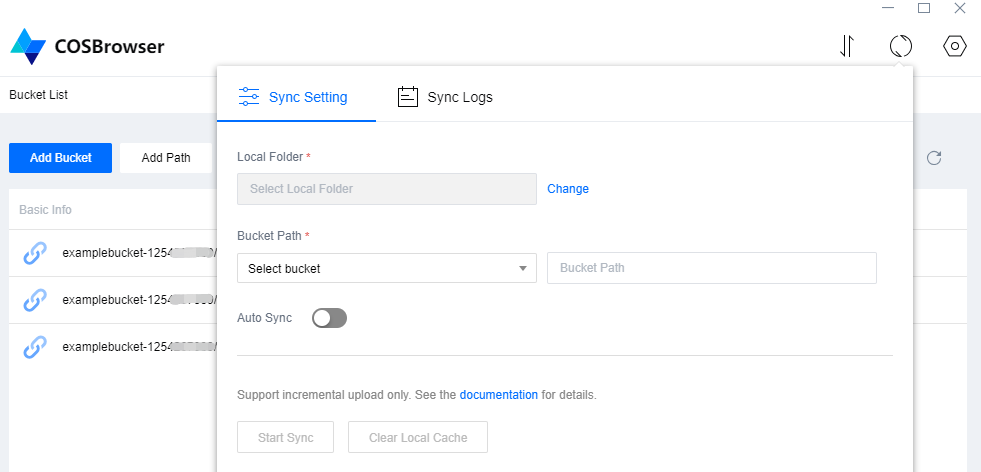Click the COSBrowser logo icon

click(28, 46)
